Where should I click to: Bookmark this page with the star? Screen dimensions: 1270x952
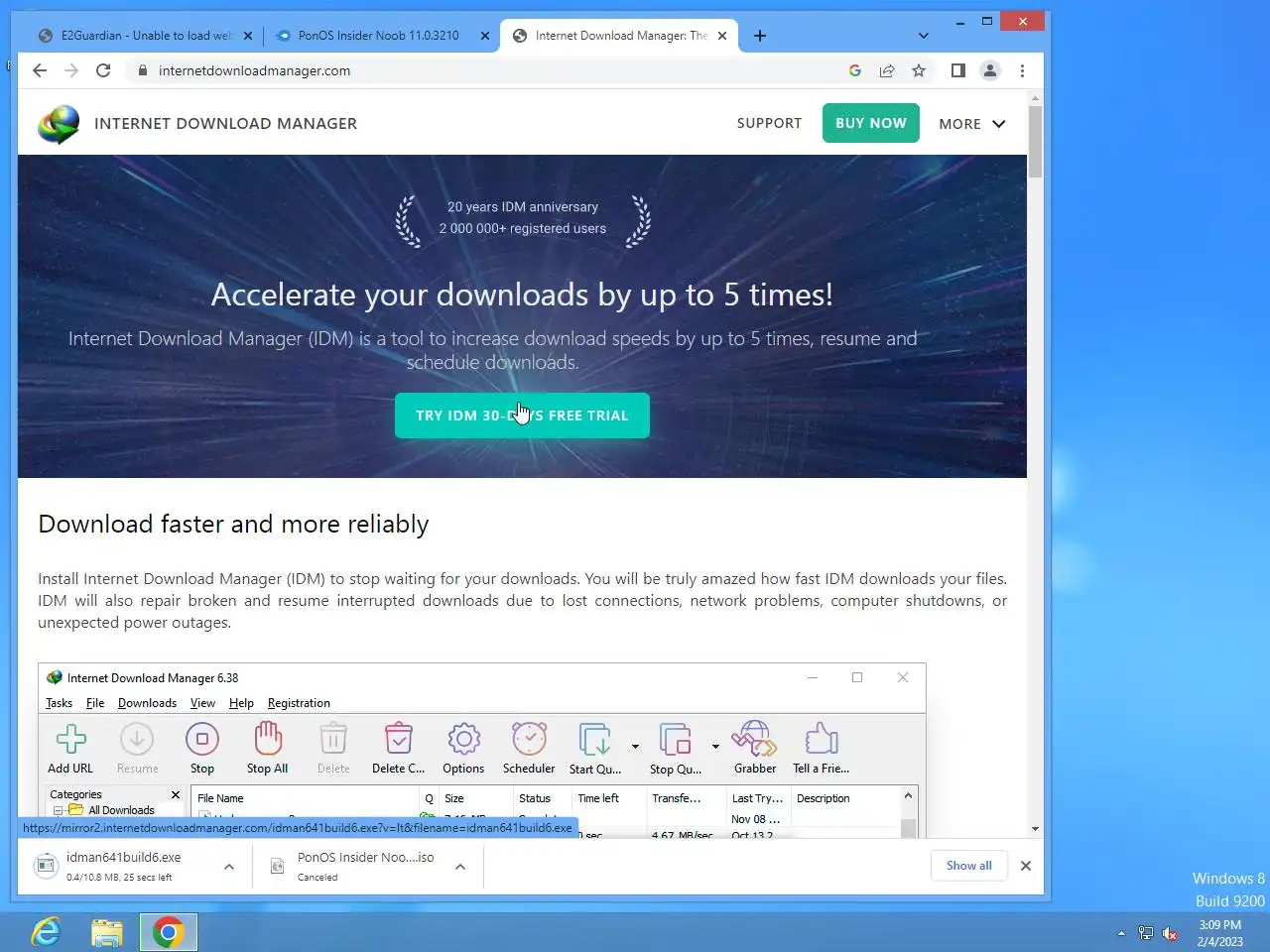(x=919, y=70)
